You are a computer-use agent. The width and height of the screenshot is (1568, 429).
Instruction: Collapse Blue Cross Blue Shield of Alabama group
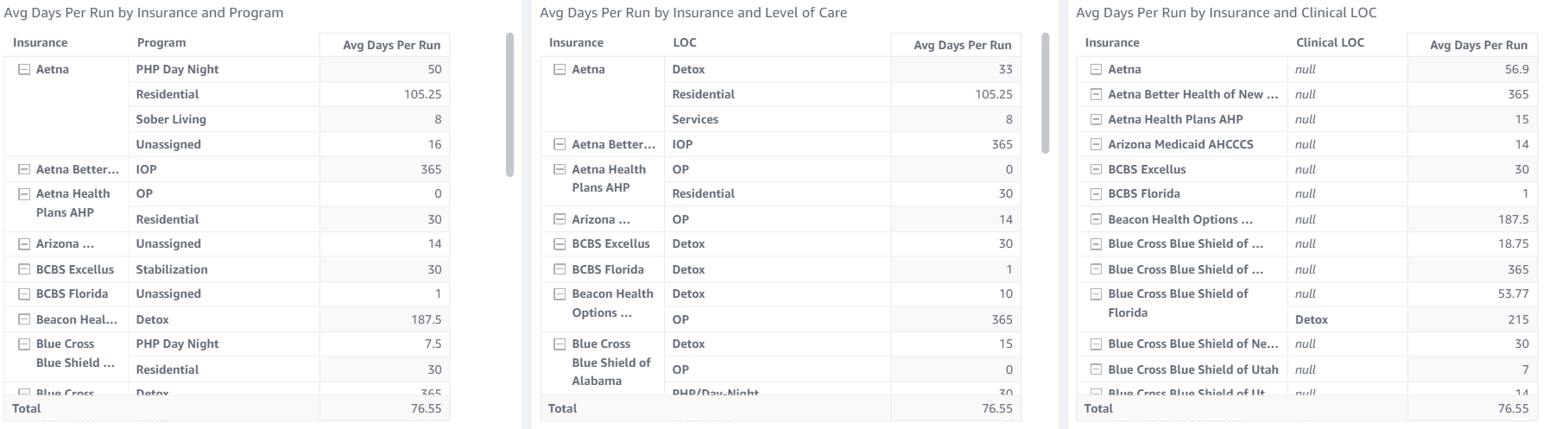point(560,344)
